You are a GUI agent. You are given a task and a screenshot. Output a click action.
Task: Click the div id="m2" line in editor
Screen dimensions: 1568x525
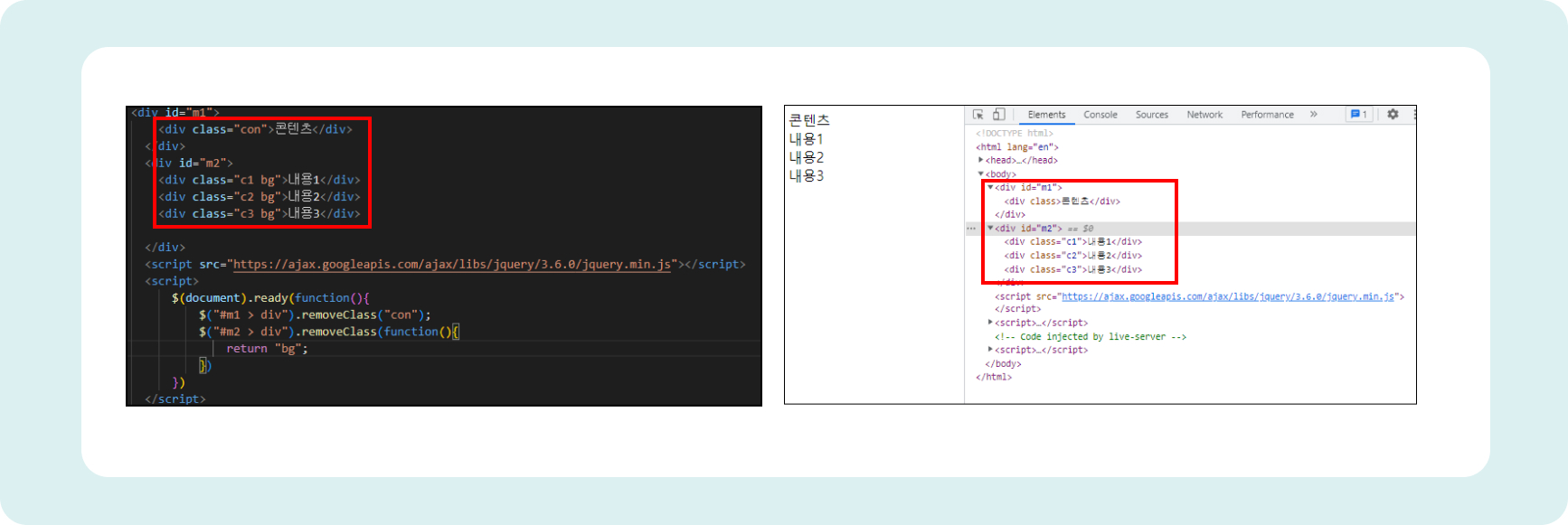pyautogui.click(x=189, y=163)
